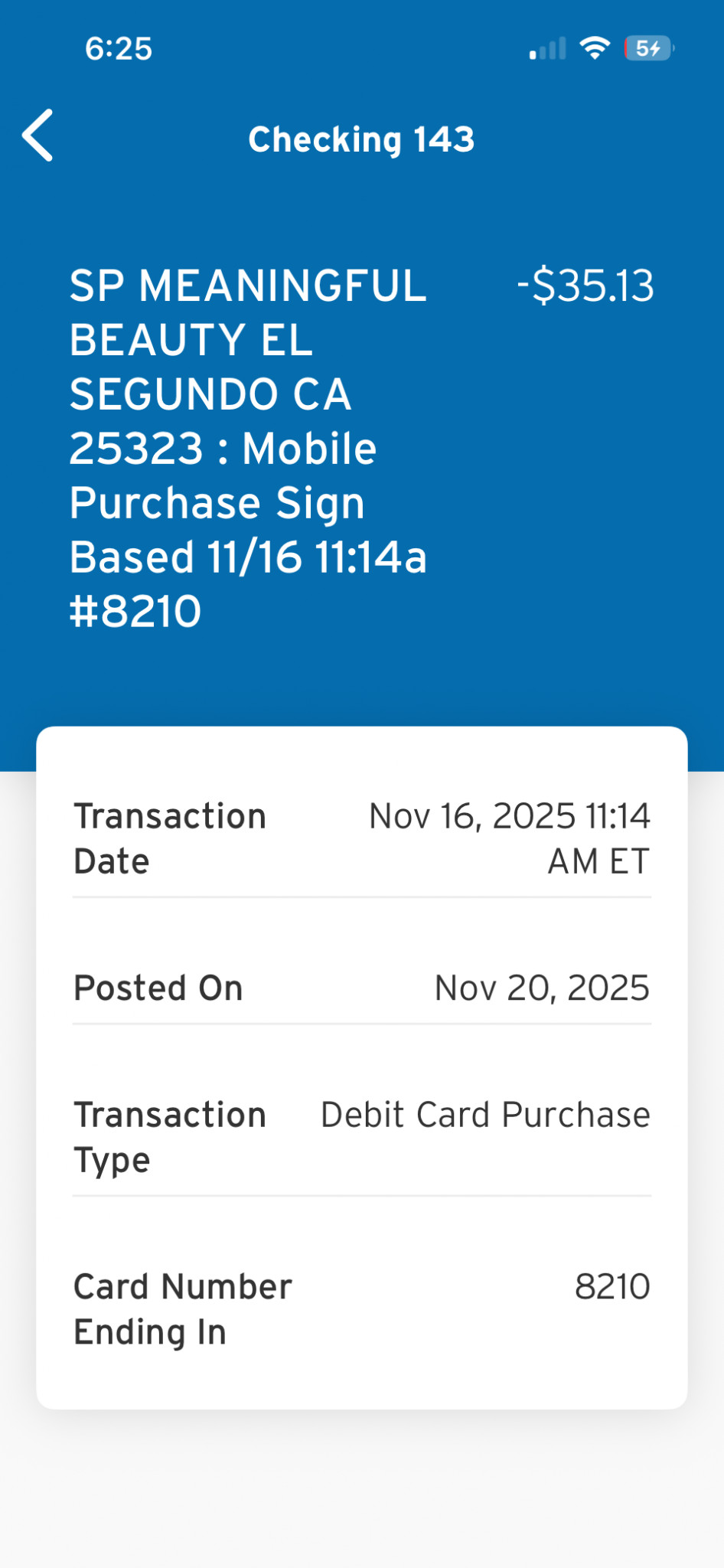
Task: Tap the Wi-Fi status icon
Action: (595, 48)
